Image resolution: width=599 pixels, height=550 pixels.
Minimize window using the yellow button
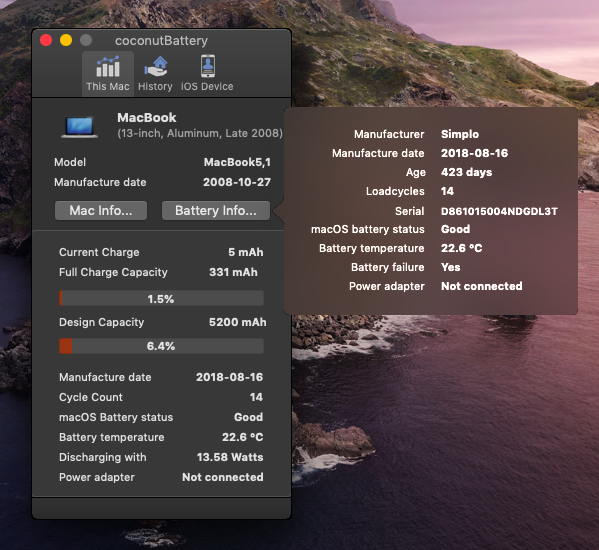pyautogui.click(x=66, y=40)
